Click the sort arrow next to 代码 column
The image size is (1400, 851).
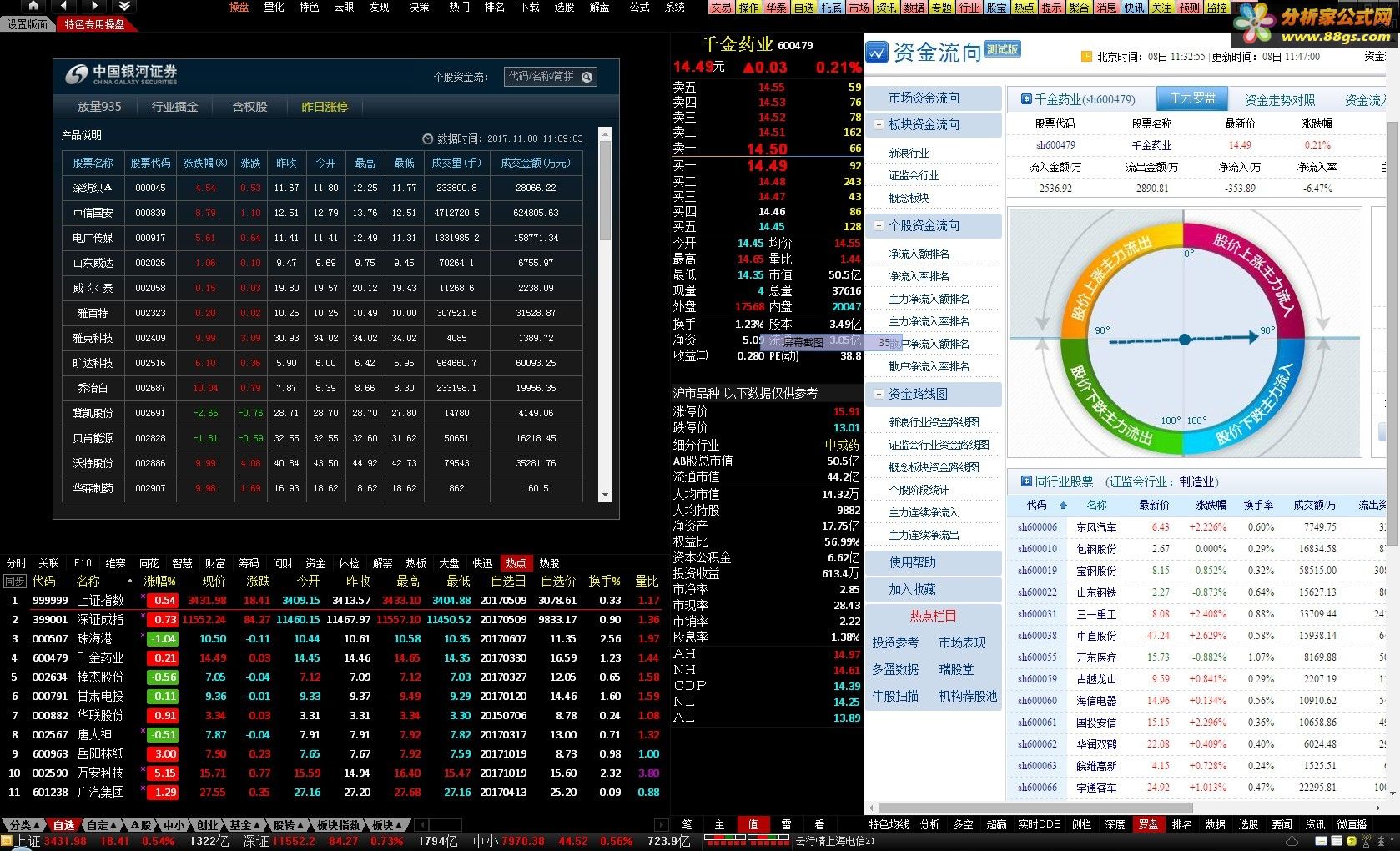(x=1063, y=506)
